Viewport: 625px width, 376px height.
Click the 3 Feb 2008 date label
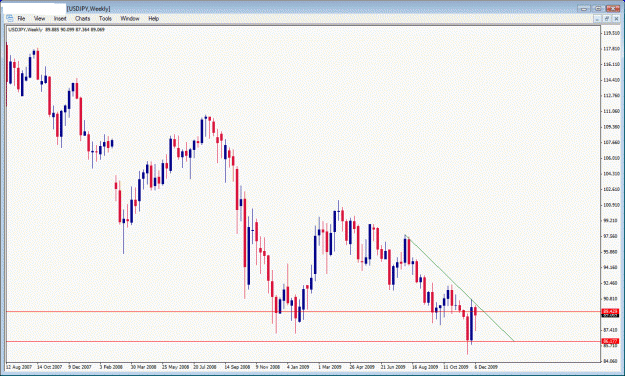(111, 367)
